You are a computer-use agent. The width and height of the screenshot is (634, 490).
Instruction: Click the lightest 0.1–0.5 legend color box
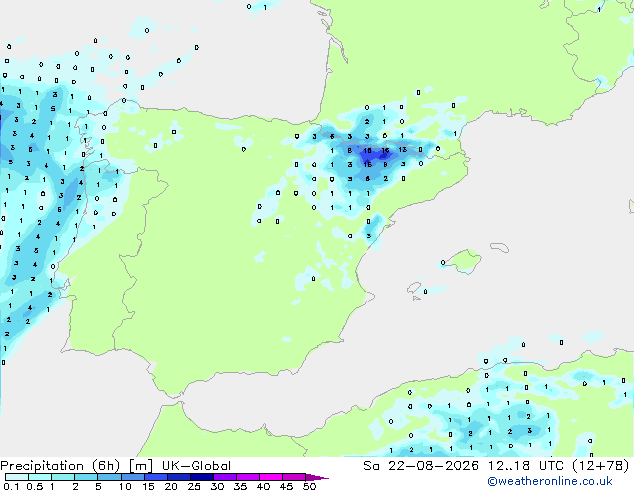(x=17, y=477)
